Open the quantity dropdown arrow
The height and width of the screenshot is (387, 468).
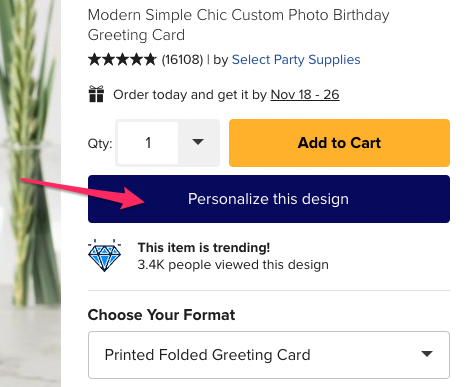click(x=198, y=142)
